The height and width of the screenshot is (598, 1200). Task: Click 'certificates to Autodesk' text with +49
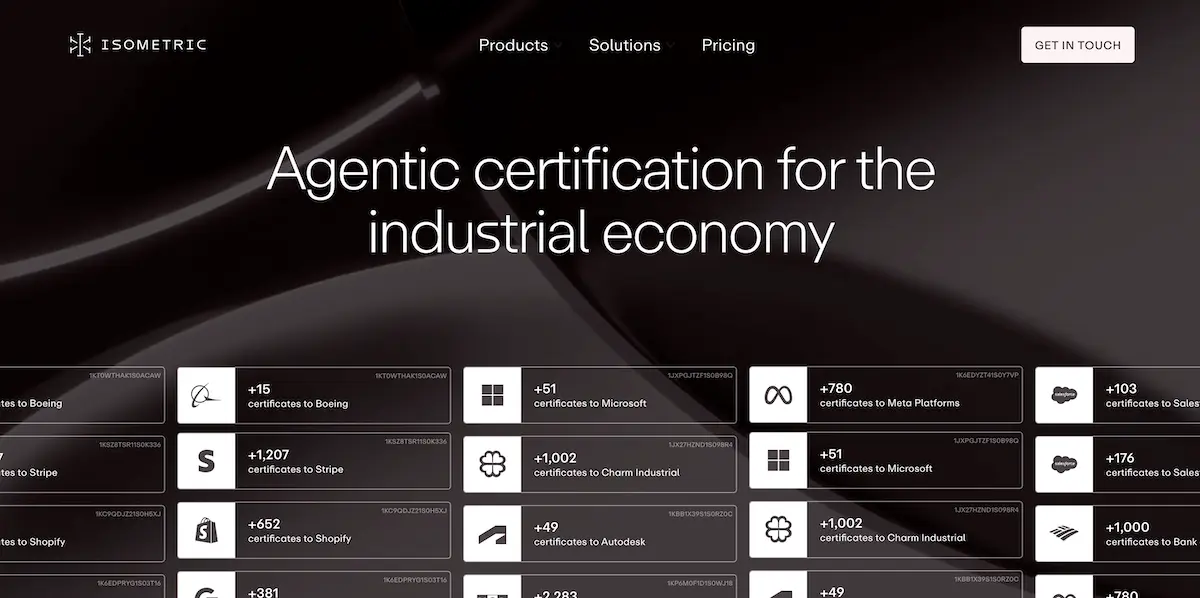(x=590, y=542)
